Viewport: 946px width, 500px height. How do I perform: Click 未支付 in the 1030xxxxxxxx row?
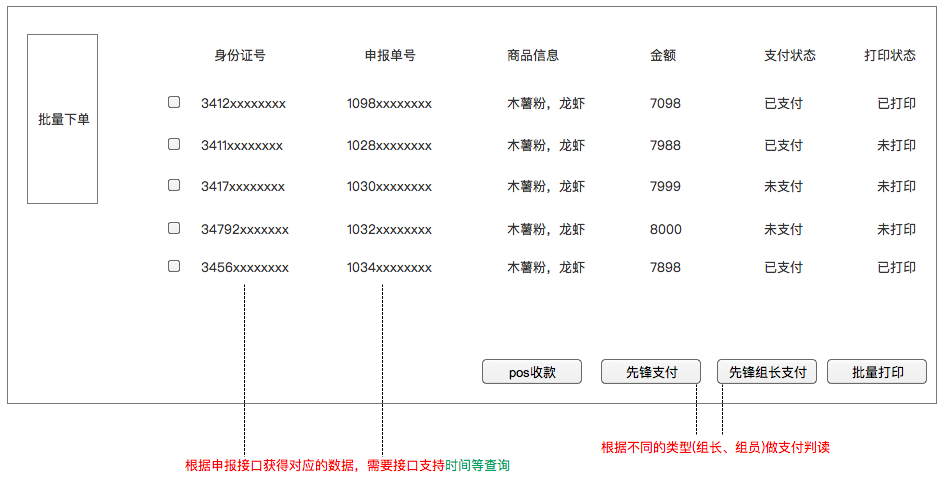pyautogui.click(x=783, y=186)
